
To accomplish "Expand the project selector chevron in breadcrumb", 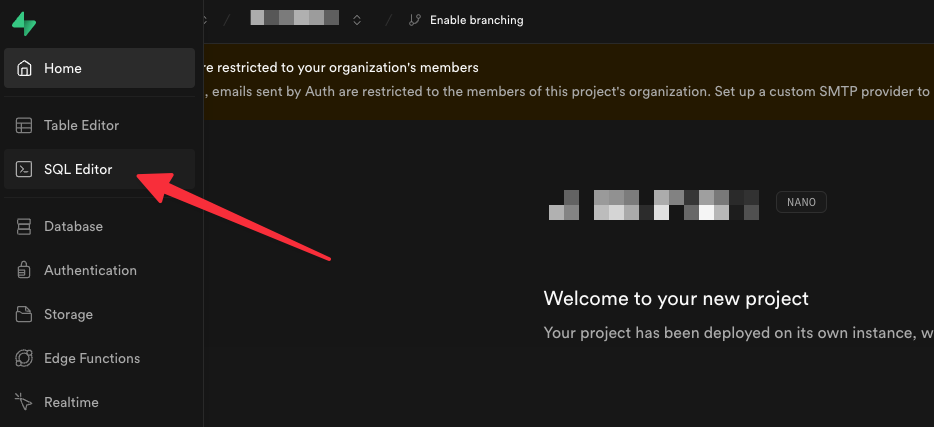I will point(357,20).
